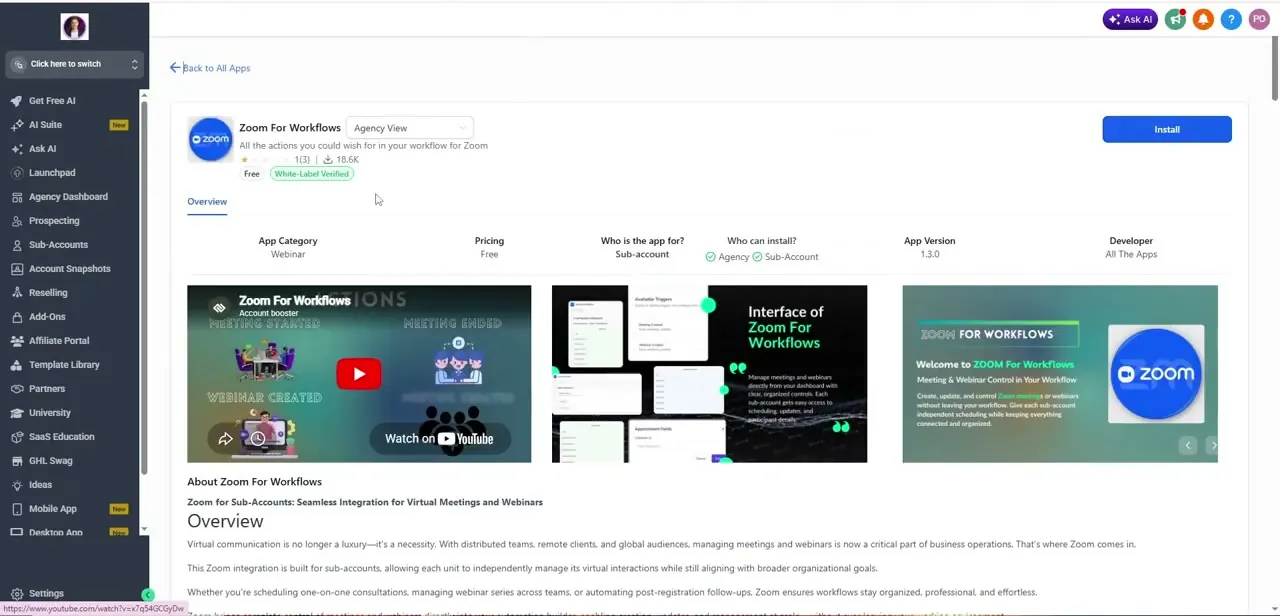
Task: Collapse sidebar with green arrow button
Action: pos(148,595)
